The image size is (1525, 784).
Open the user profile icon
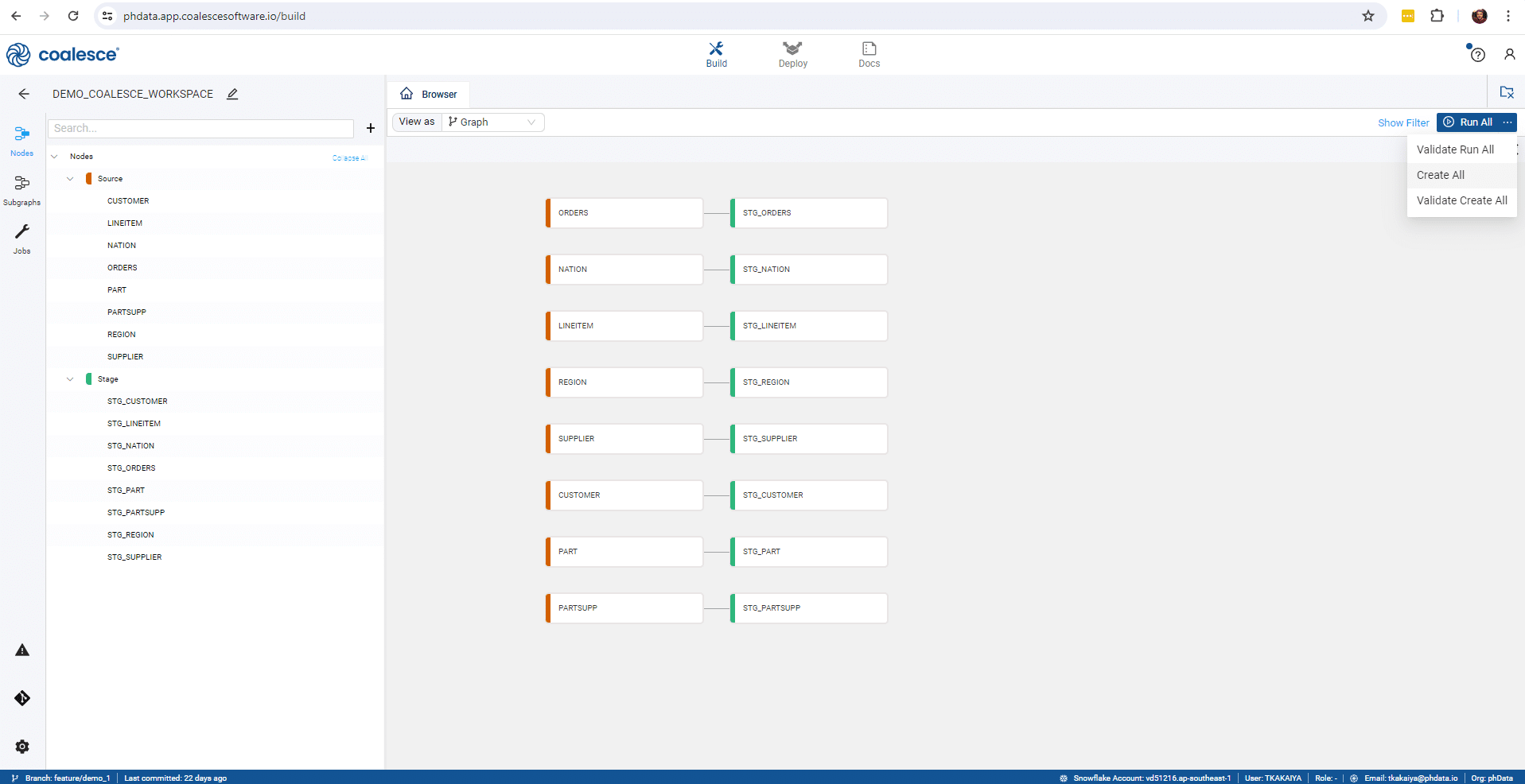(1509, 54)
